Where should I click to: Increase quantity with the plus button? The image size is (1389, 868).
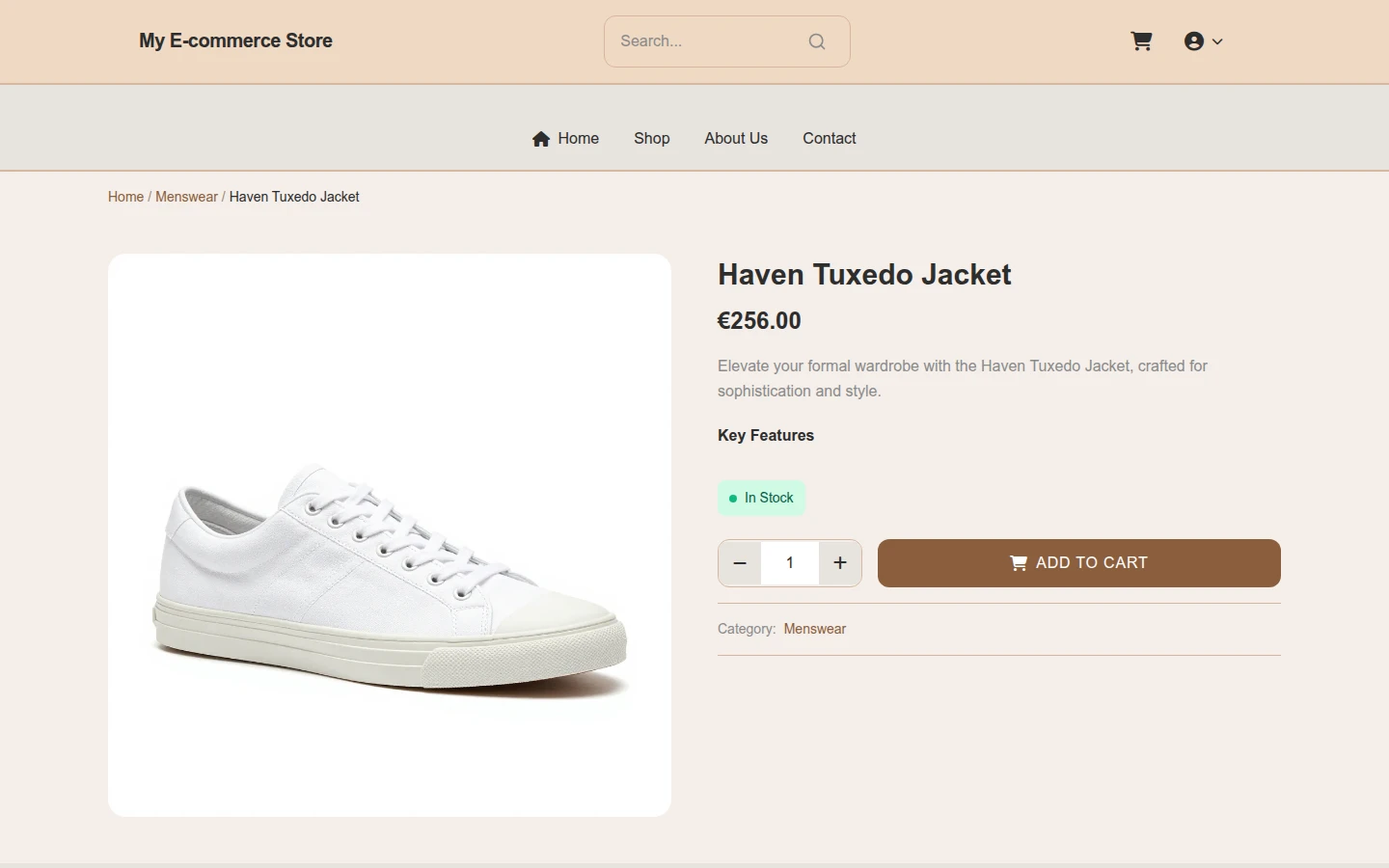[840, 563]
